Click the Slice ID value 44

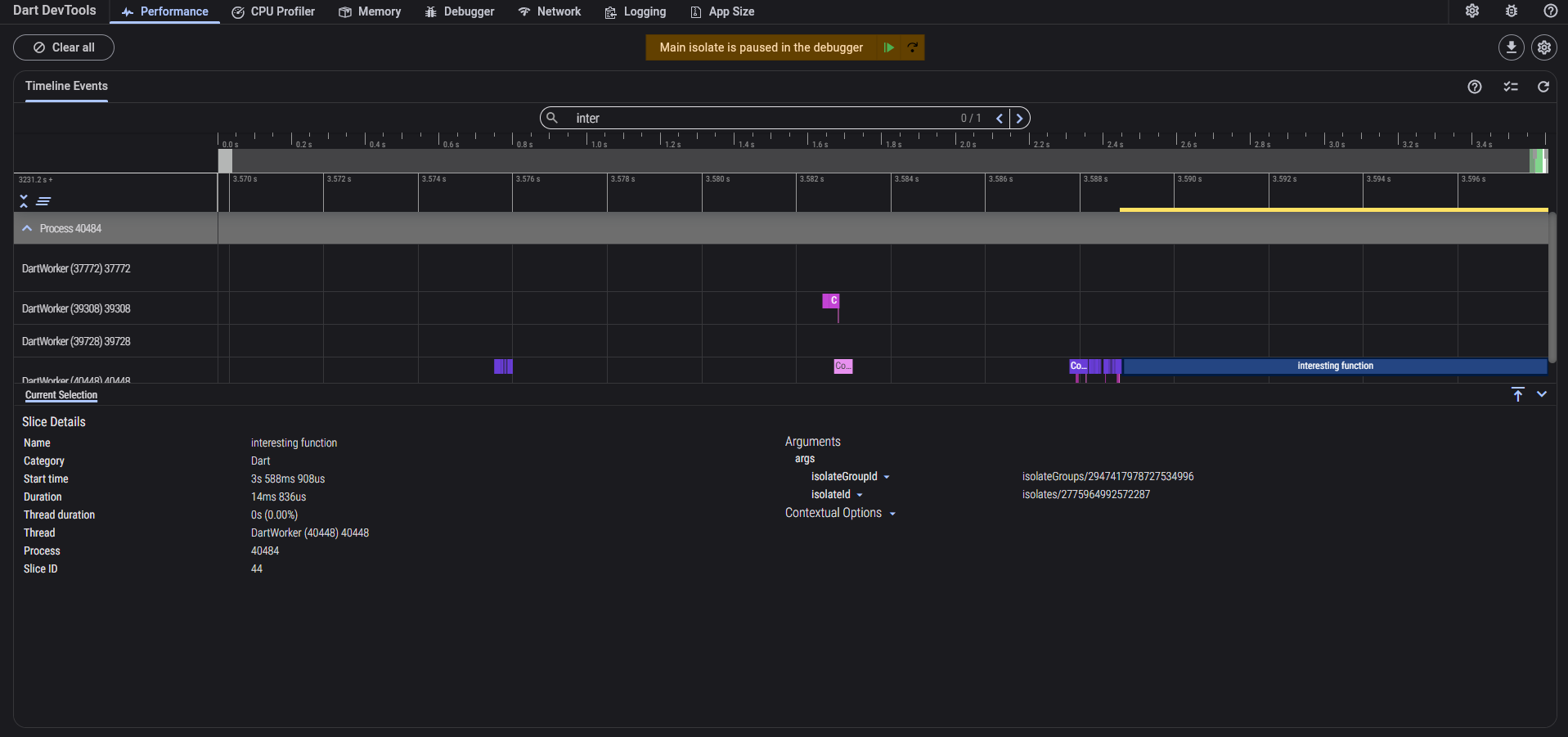pyautogui.click(x=257, y=568)
